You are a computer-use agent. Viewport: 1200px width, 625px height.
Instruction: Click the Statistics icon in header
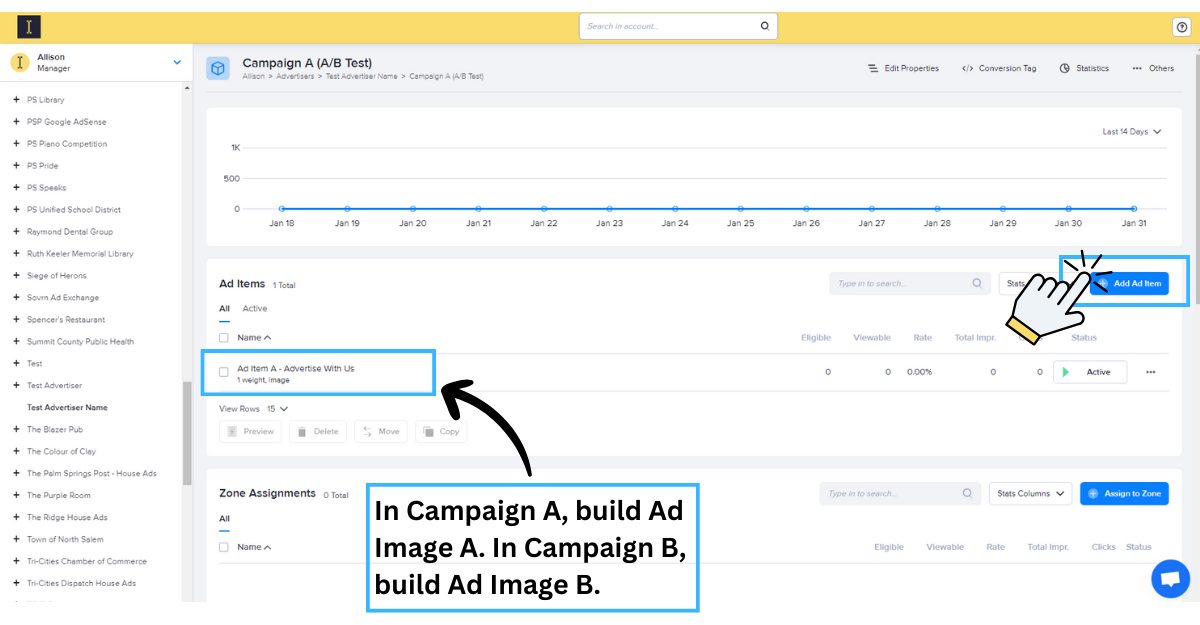[x=1065, y=69]
